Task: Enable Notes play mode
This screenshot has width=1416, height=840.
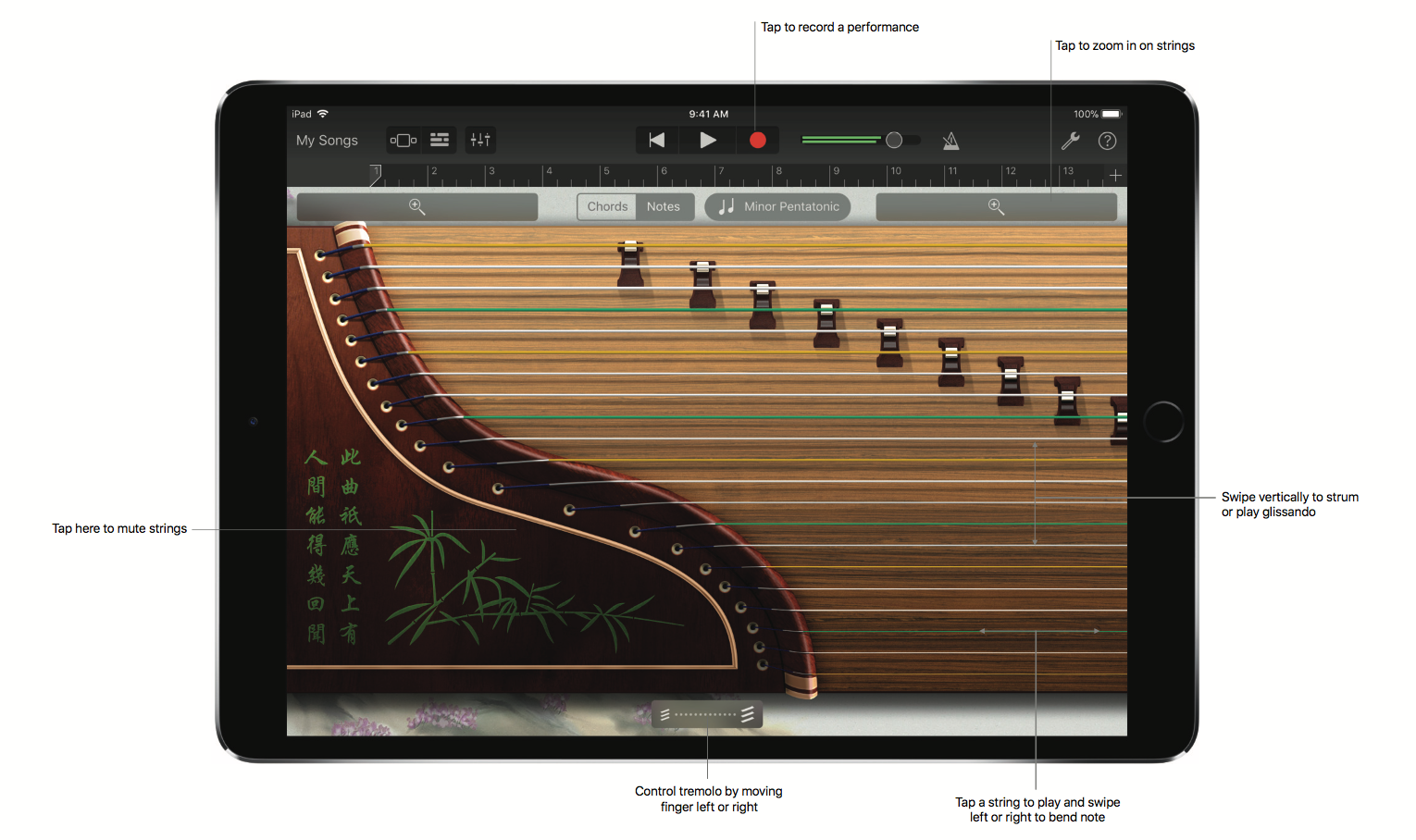Action: 664,206
